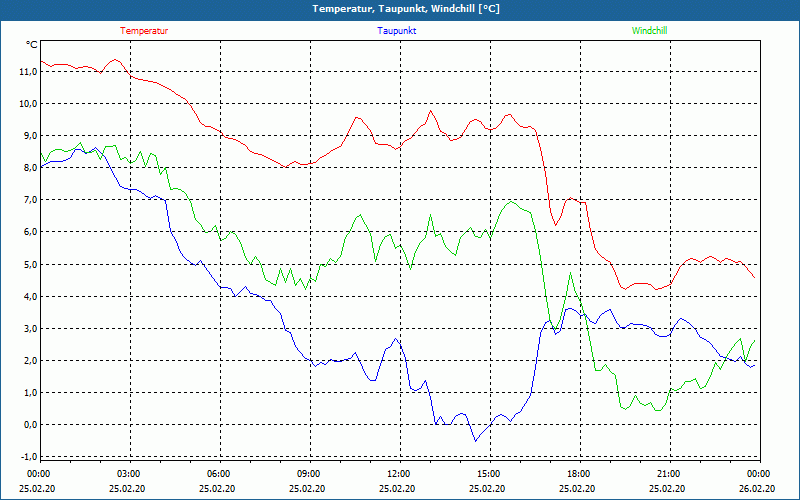800x500 pixels.
Task: Click the 21:00 time label
Action: pyautogui.click(x=668, y=474)
